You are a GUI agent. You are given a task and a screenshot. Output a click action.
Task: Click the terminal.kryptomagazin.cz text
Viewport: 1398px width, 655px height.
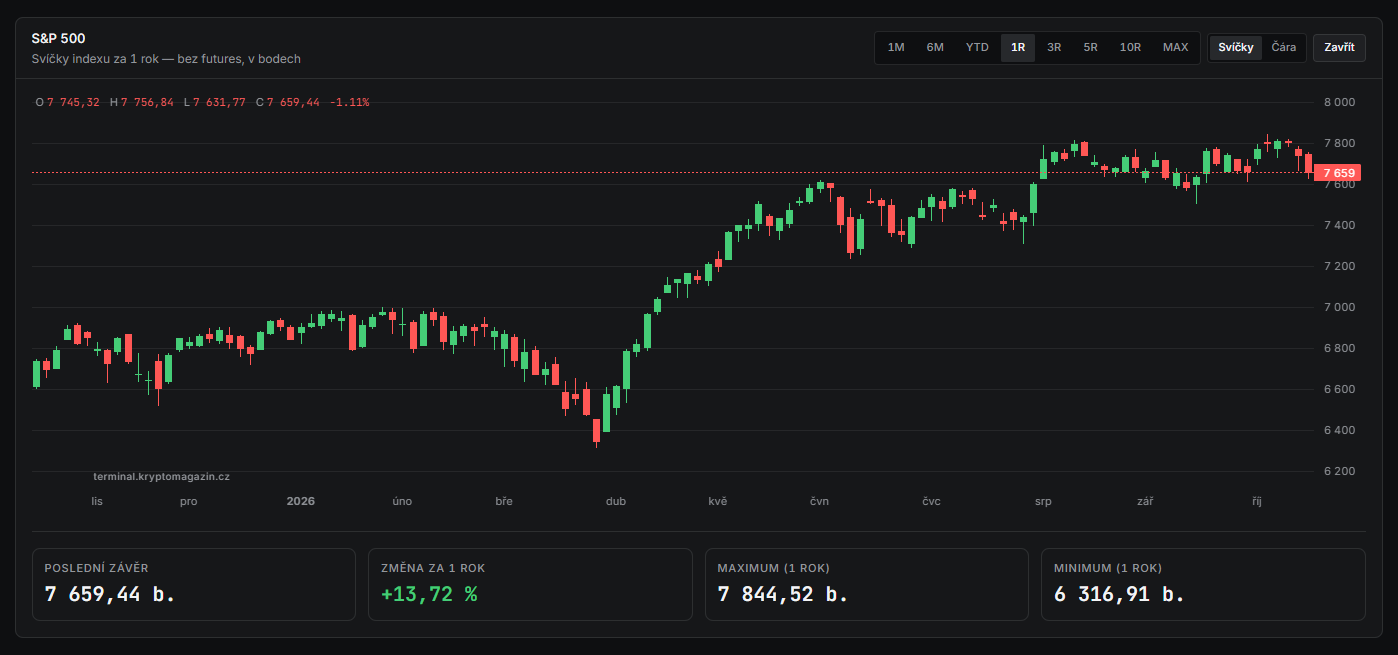161,477
